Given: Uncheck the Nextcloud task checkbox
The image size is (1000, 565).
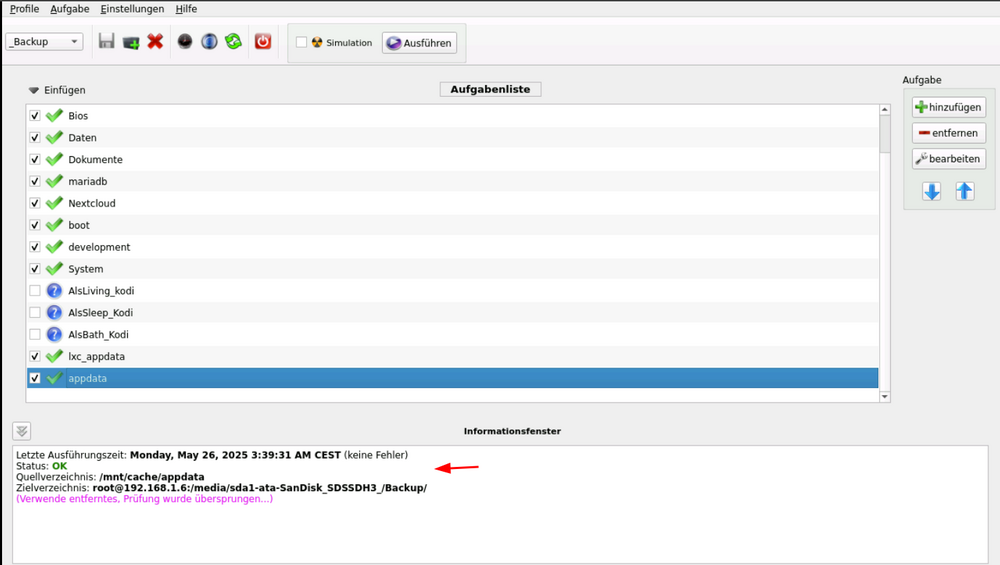Looking at the screenshot, I should point(35,203).
